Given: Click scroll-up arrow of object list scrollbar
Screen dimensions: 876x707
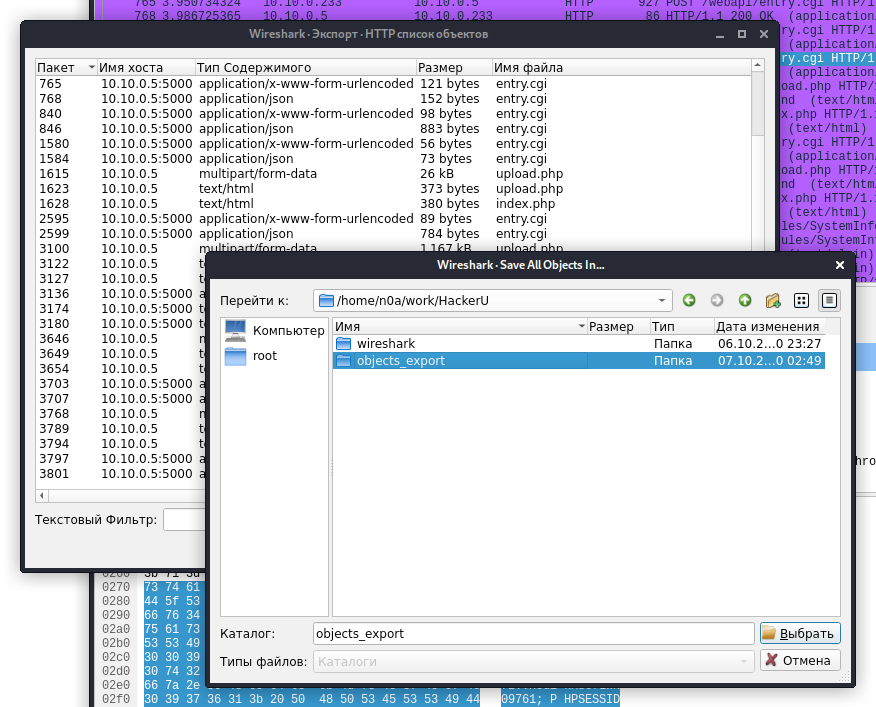Looking at the screenshot, I should tap(758, 65).
